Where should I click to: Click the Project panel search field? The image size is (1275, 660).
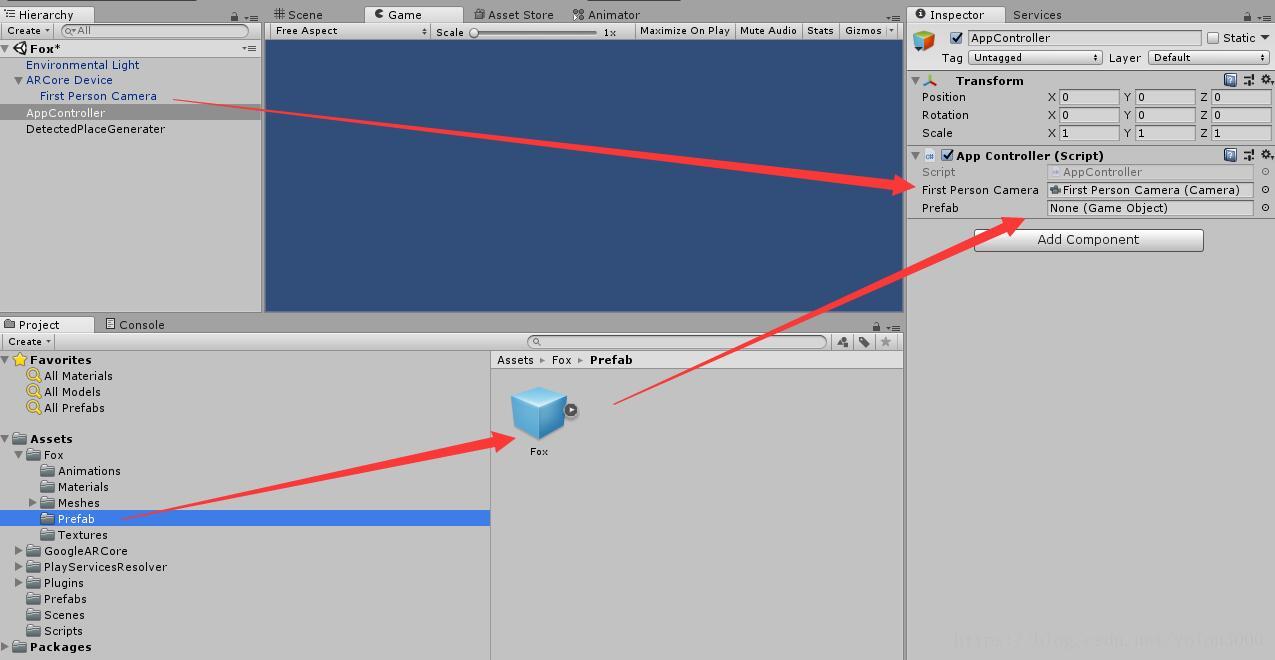pyautogui.click(x=677, y=342)
